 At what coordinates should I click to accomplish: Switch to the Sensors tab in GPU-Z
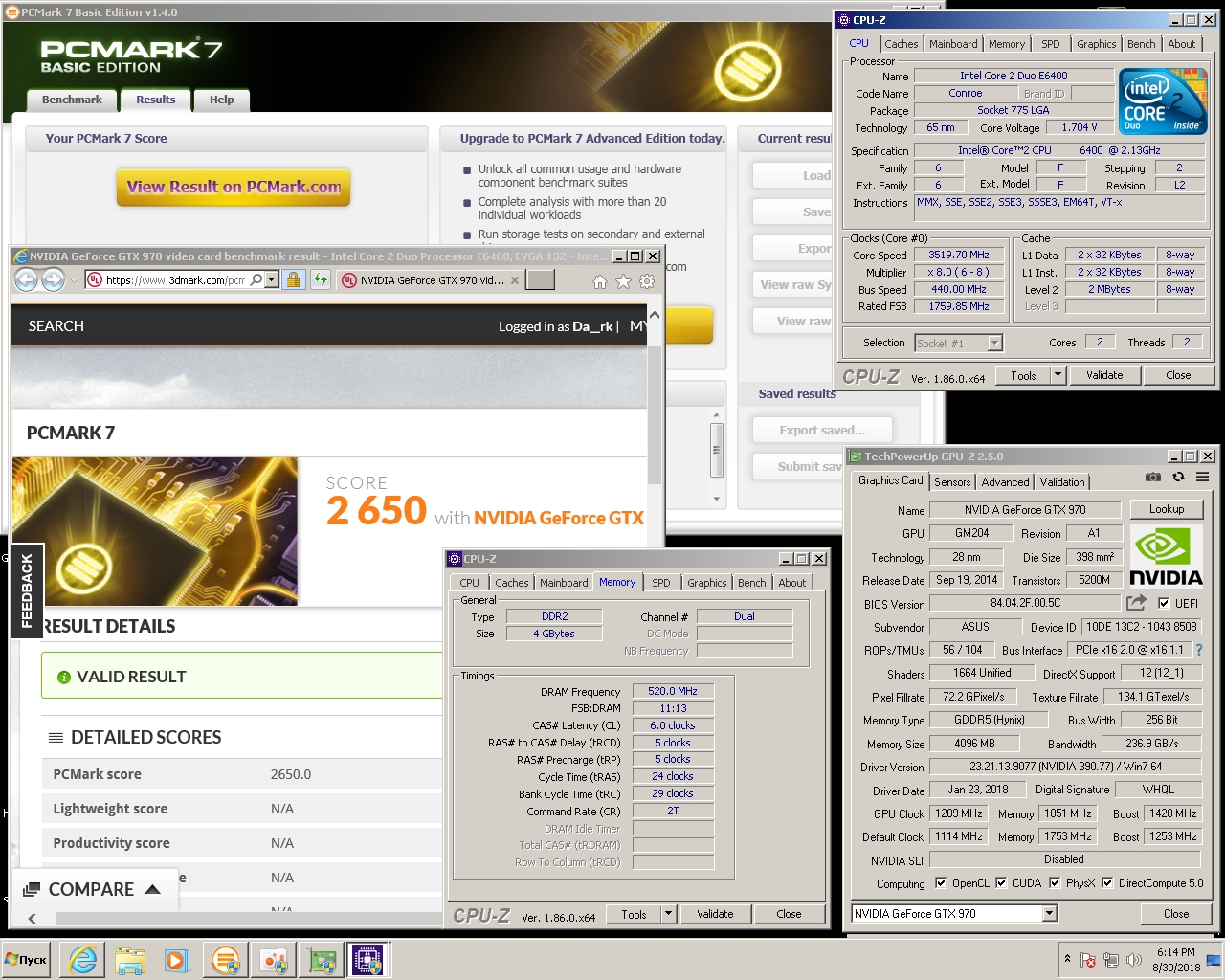[x=952, y=482]
